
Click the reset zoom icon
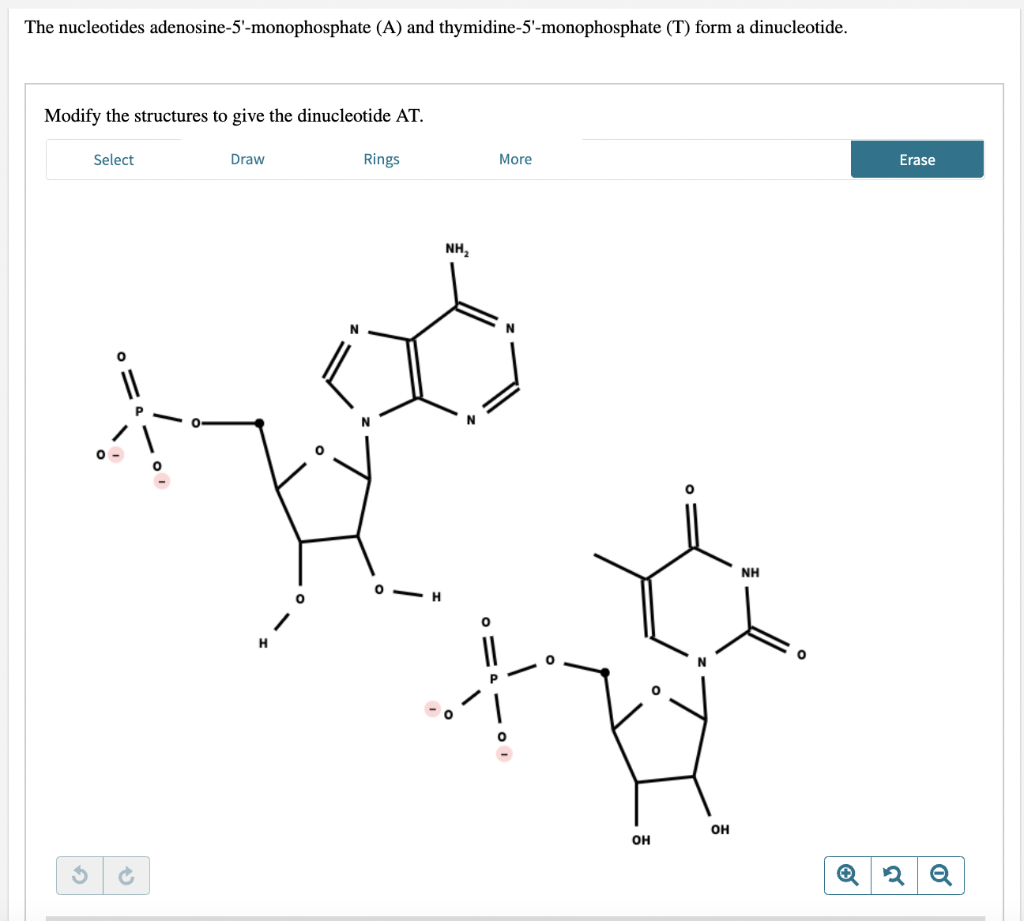(893, 875)
